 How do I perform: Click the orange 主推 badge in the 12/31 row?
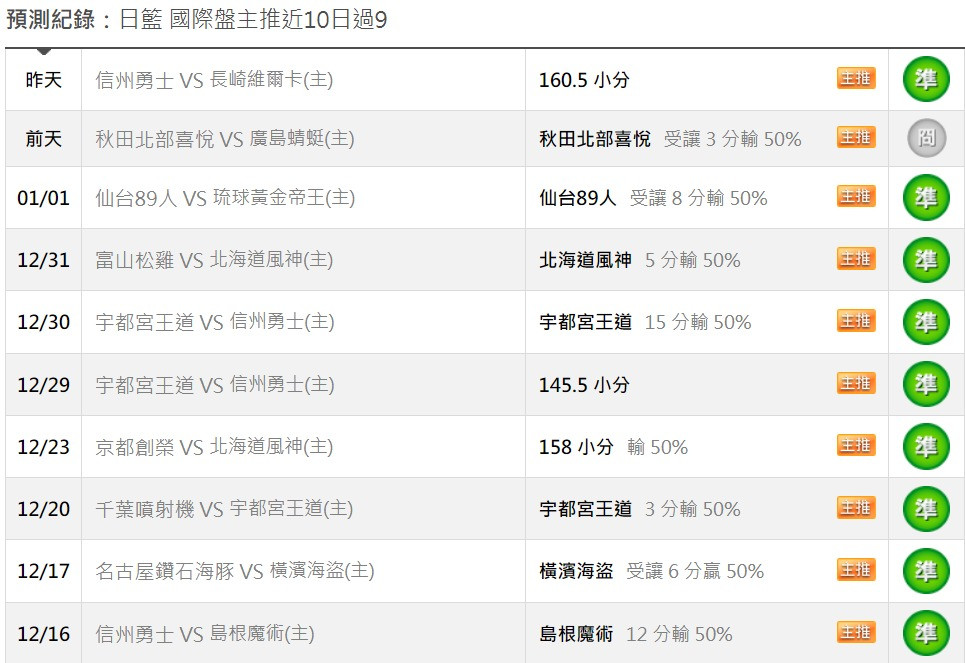(x=856, y=259)
